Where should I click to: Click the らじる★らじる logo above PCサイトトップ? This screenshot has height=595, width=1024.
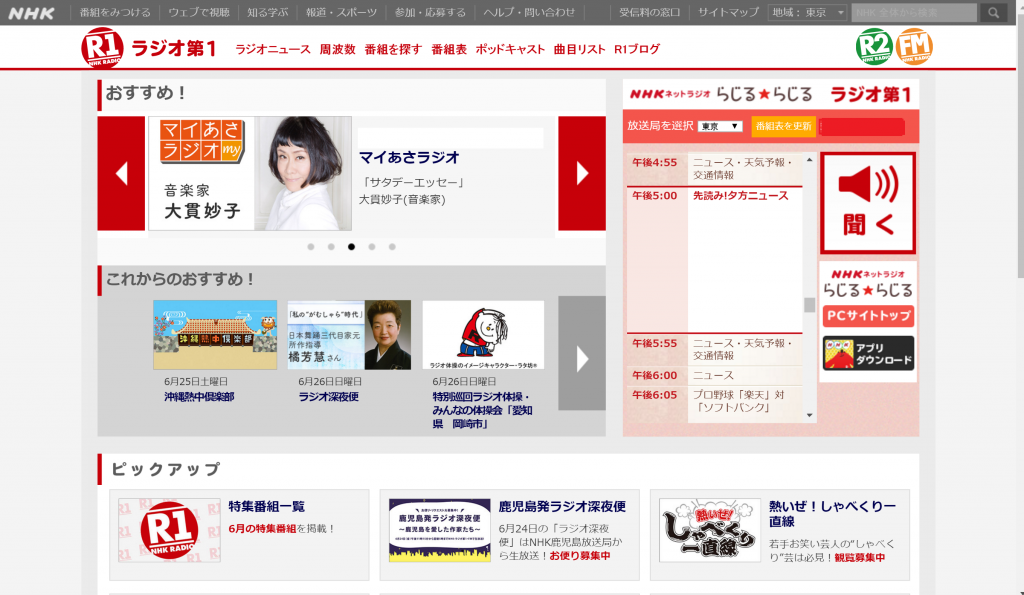click(868, 283)
